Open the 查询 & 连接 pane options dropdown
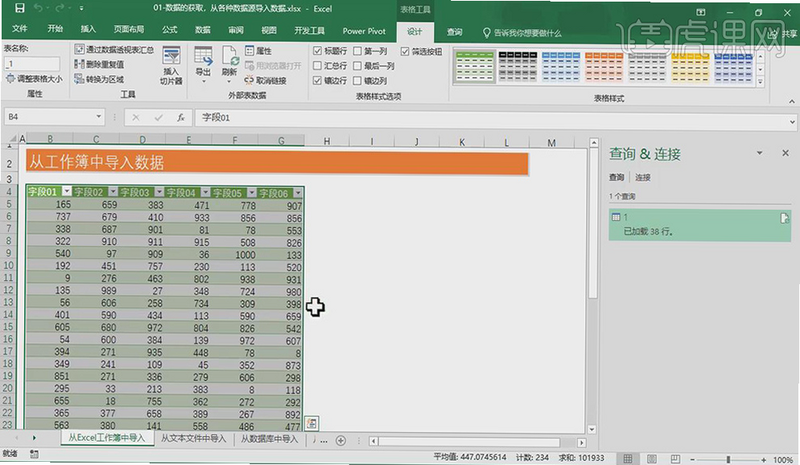Viewport: 800px width, 465px height. [x=759, y=153]
